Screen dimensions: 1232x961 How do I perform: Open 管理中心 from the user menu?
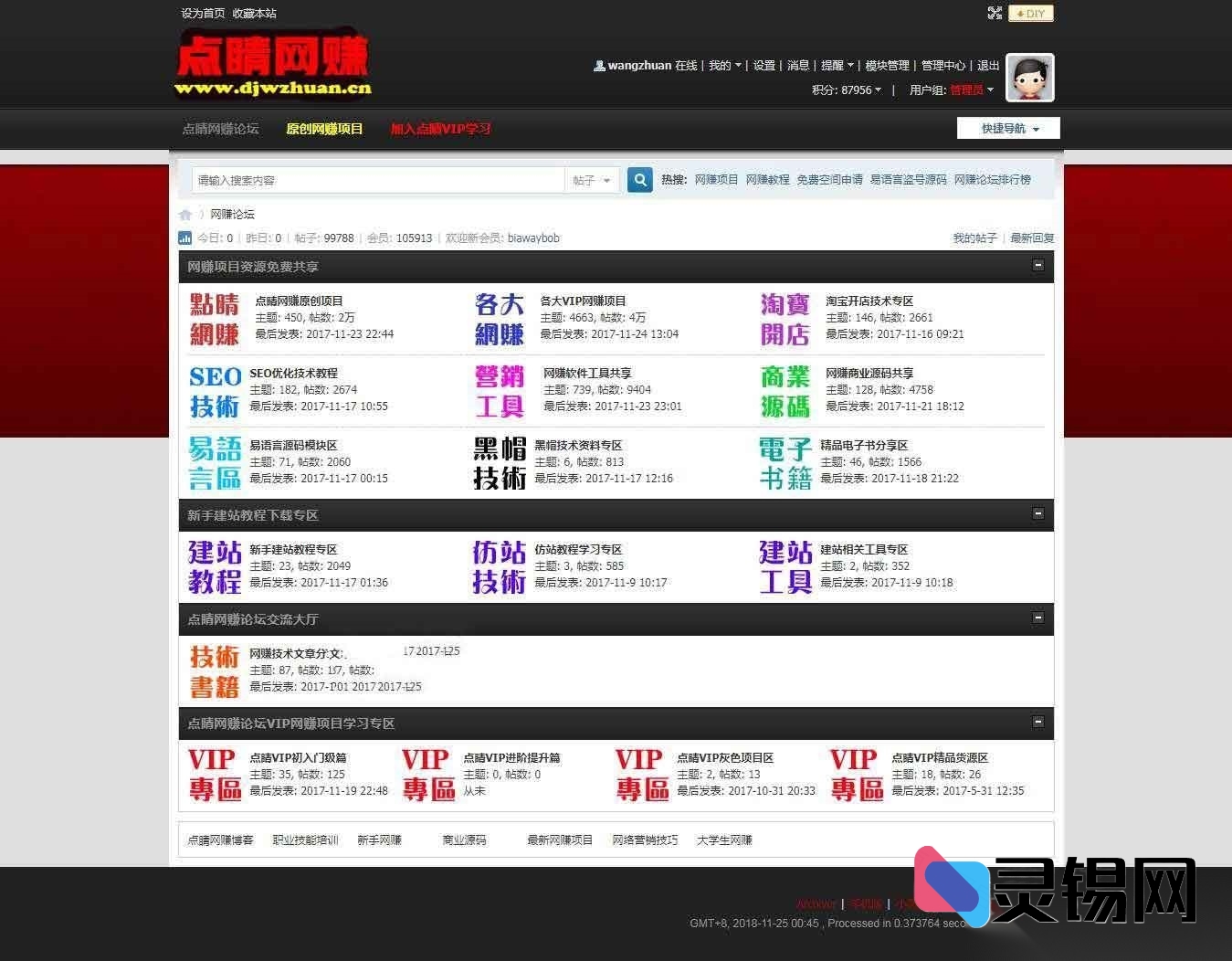coord(942,65)
